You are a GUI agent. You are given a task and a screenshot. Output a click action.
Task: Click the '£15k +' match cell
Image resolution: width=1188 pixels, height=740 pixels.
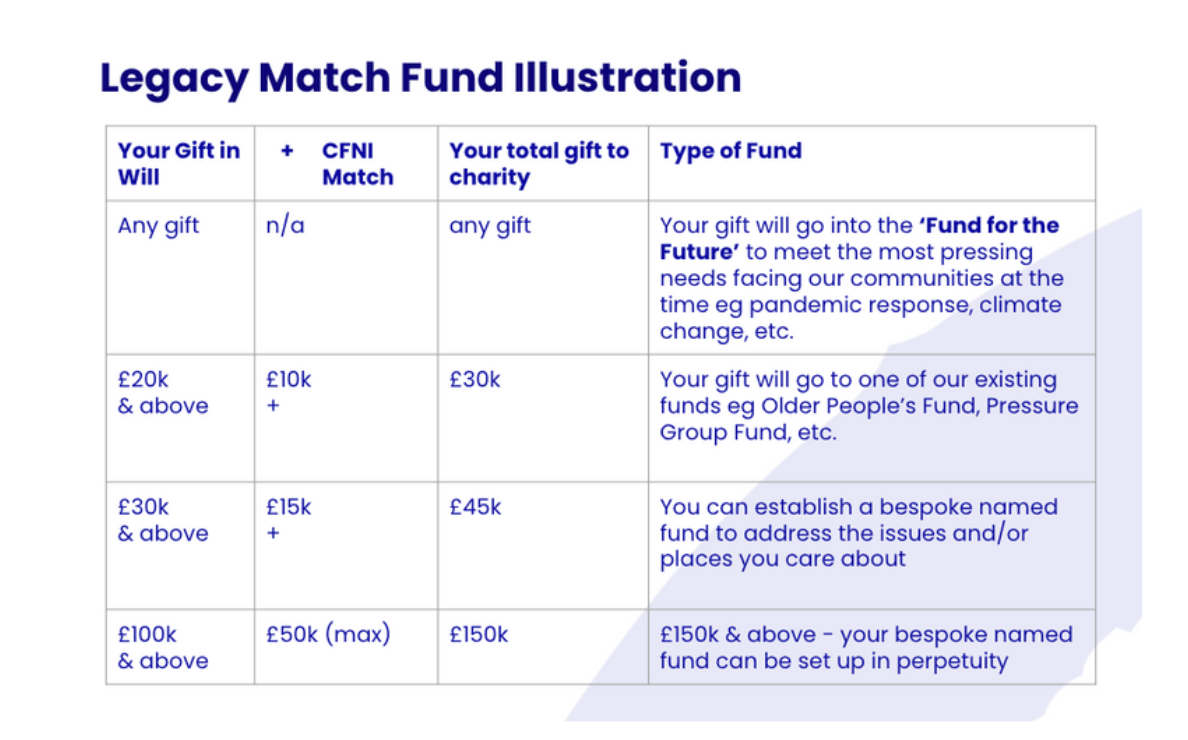288,520
